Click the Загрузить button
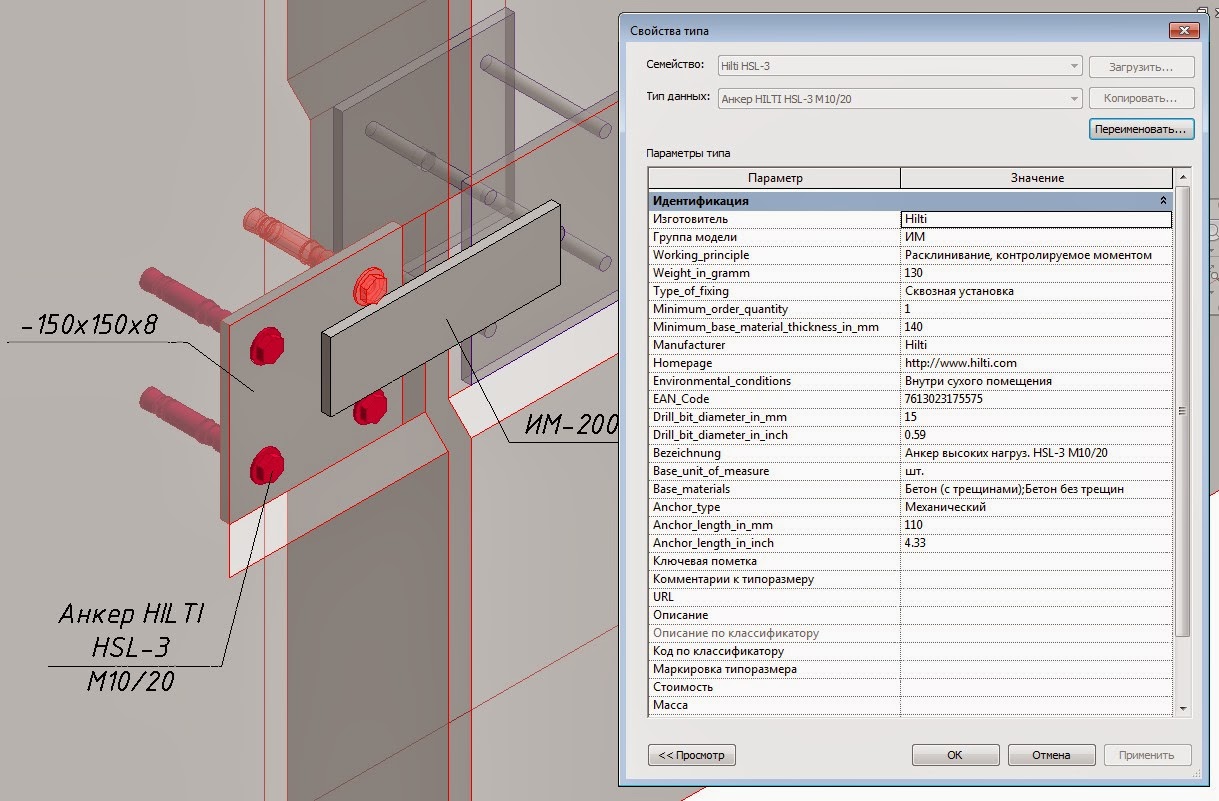Image resolution: width=1219 pixels, height=801 pixels. tap(1141, 67)
